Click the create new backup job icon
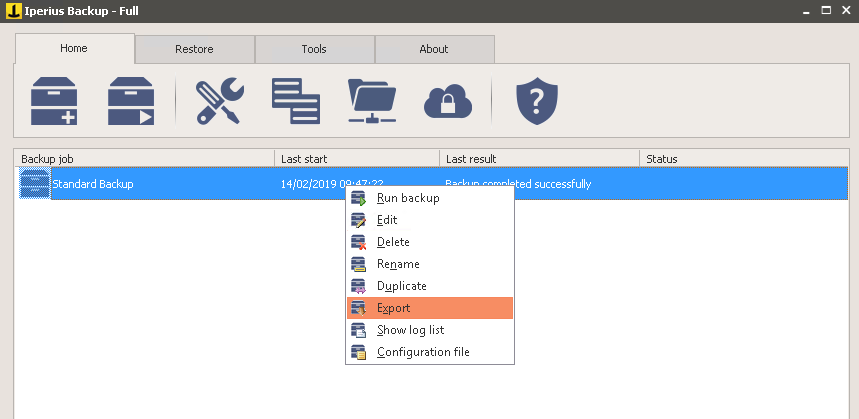Screen dimensions: 859x419 pyautogui.click(x=54, y=101)
